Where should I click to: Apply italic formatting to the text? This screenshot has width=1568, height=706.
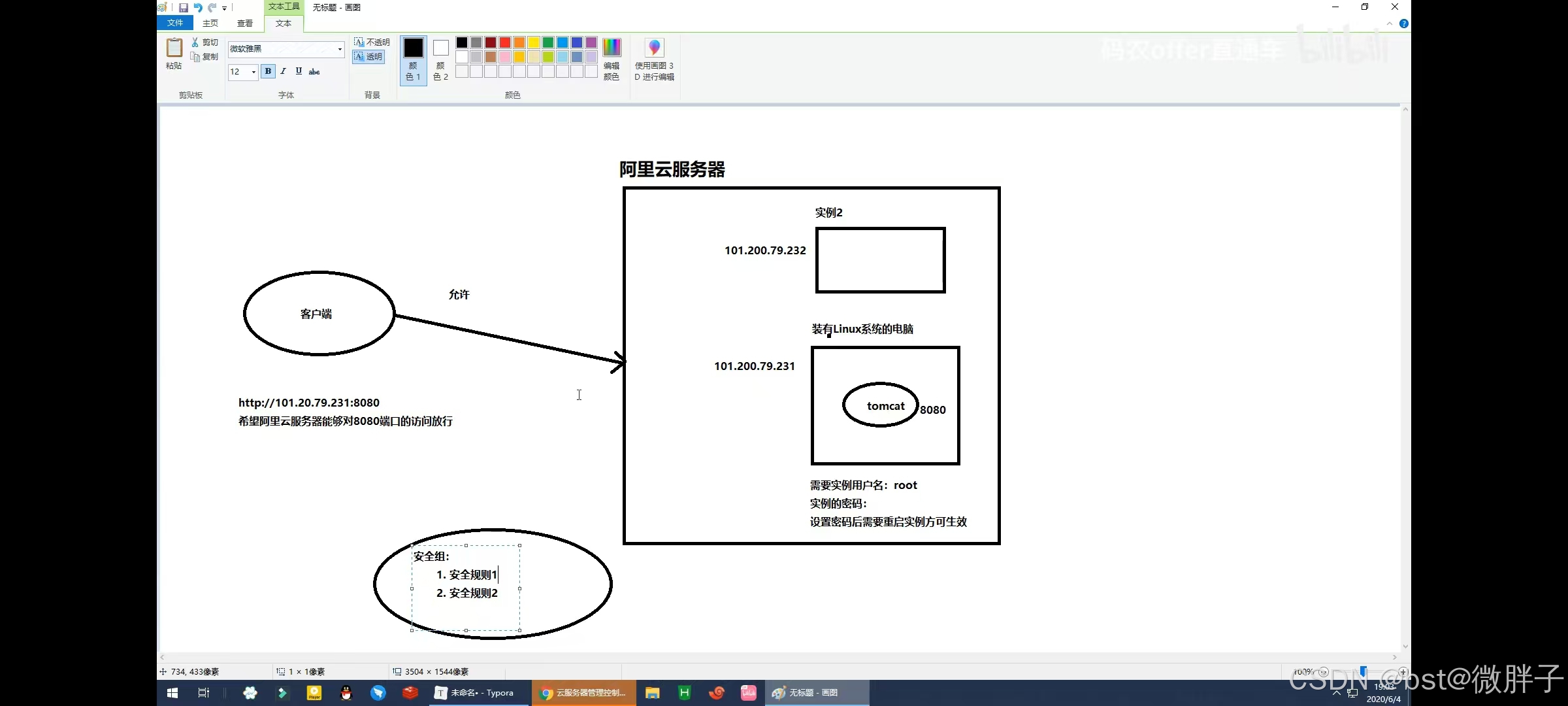[x=283, y=71]
